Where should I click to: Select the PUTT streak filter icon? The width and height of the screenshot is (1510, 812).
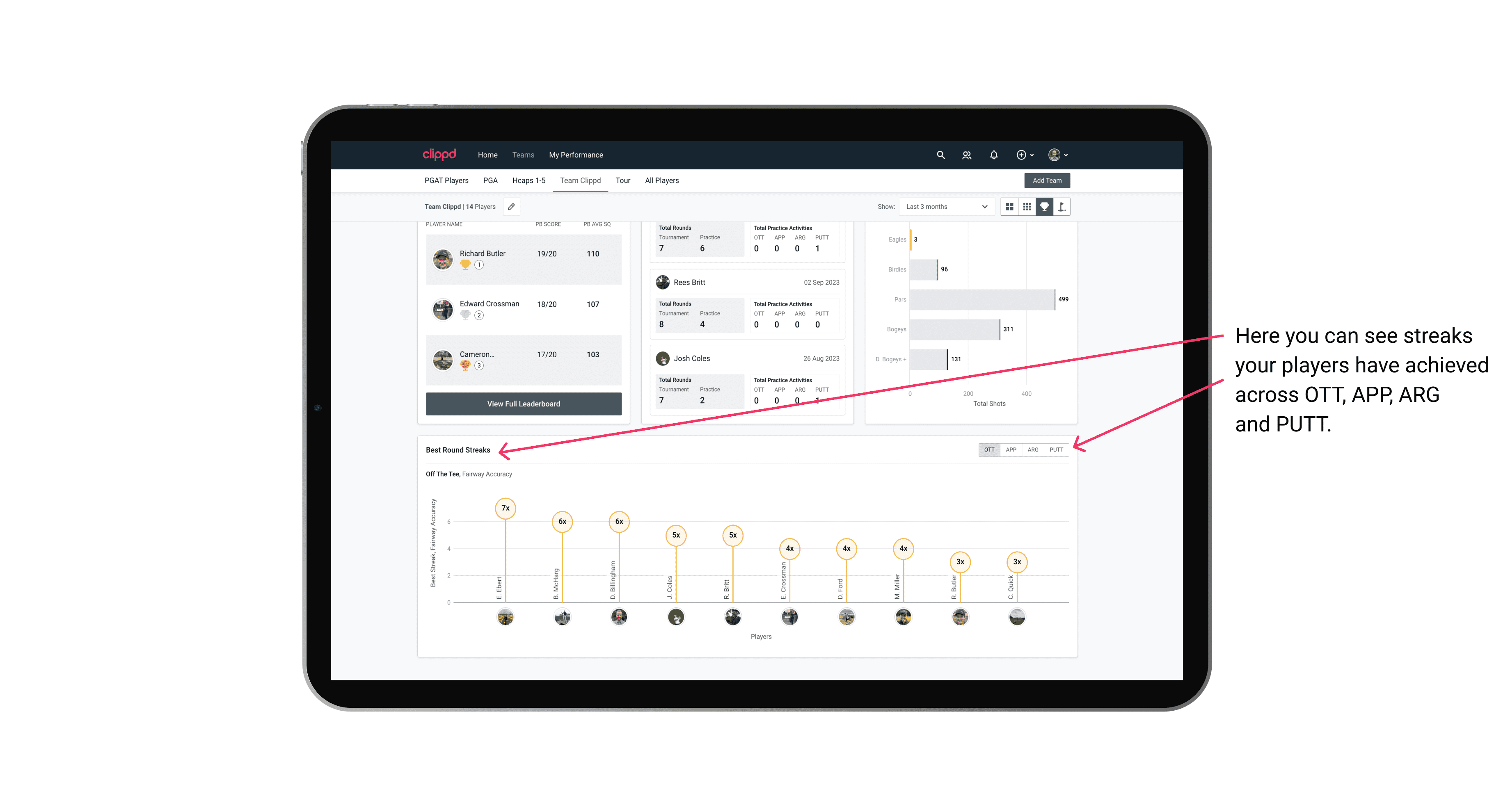1056,449
